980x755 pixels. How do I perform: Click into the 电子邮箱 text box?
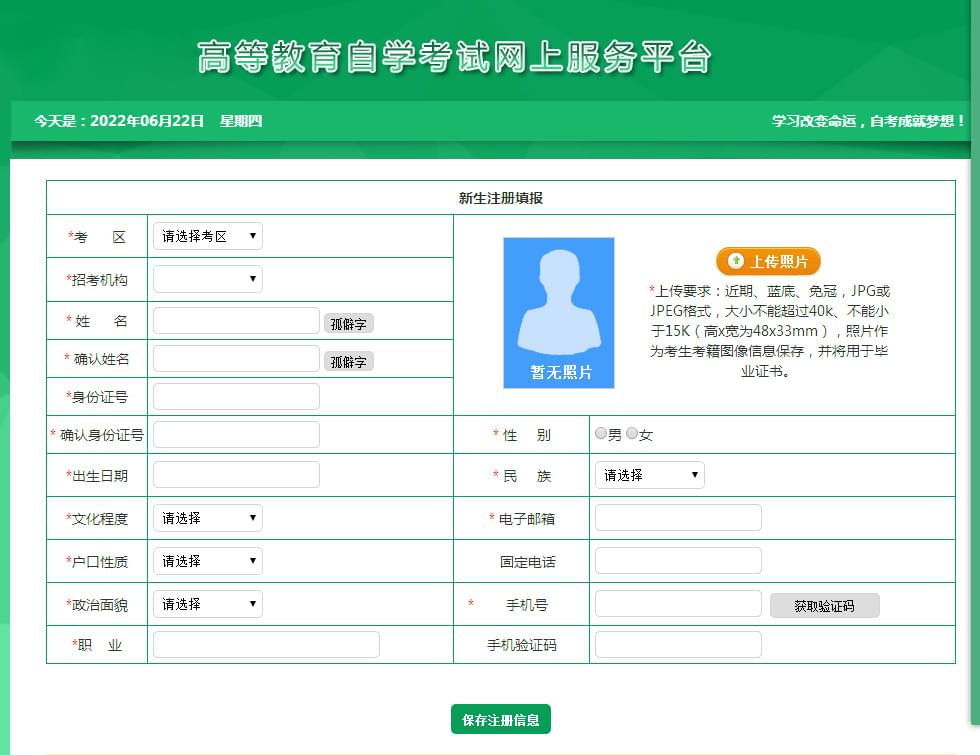(678, 518)
